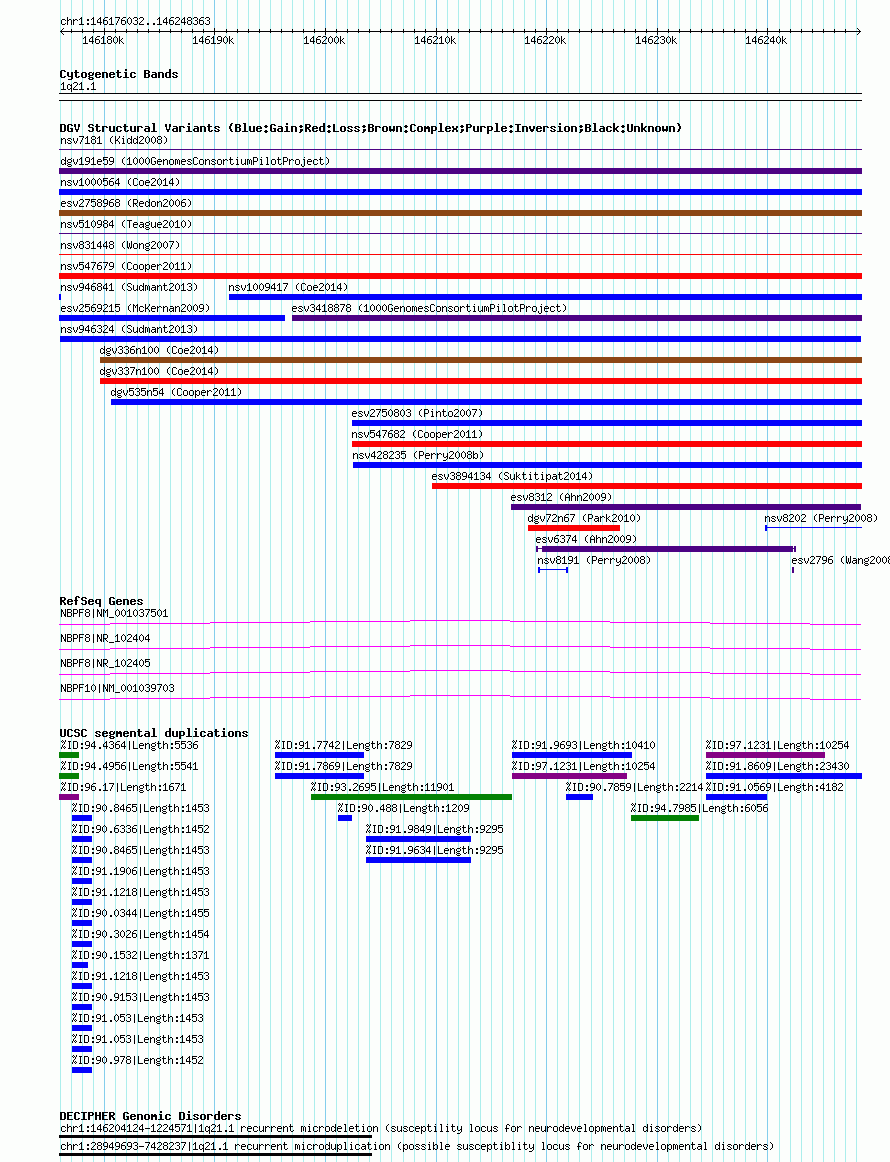Screen dimensions: 890x1162
Task: Select variant nsv428235 (Perry2008b)
Action: pyautogui.click(x=418, y=455)
